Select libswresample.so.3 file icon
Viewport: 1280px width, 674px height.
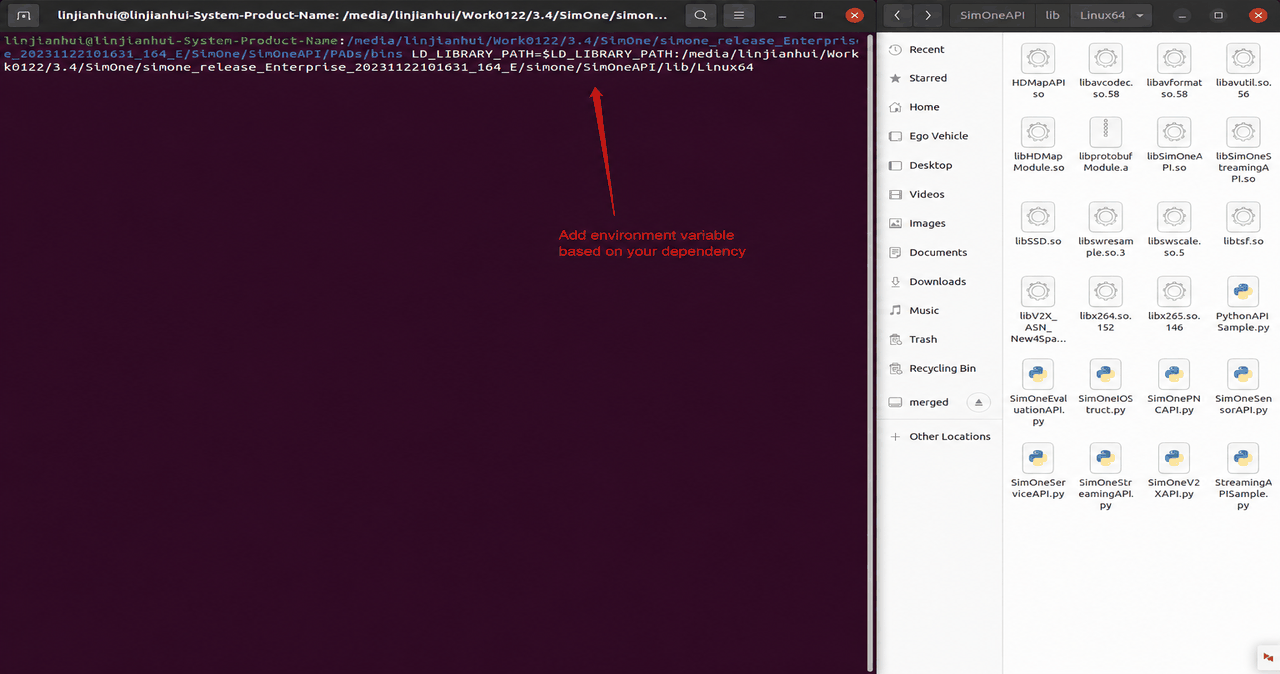click(1106, 218)
